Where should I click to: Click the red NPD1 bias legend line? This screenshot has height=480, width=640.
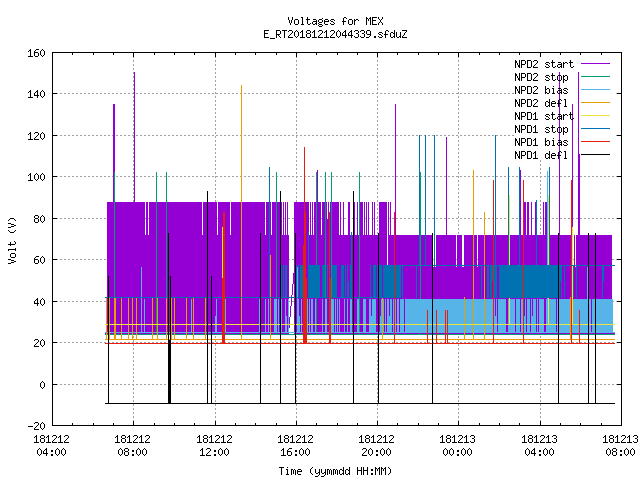point(595,142)
